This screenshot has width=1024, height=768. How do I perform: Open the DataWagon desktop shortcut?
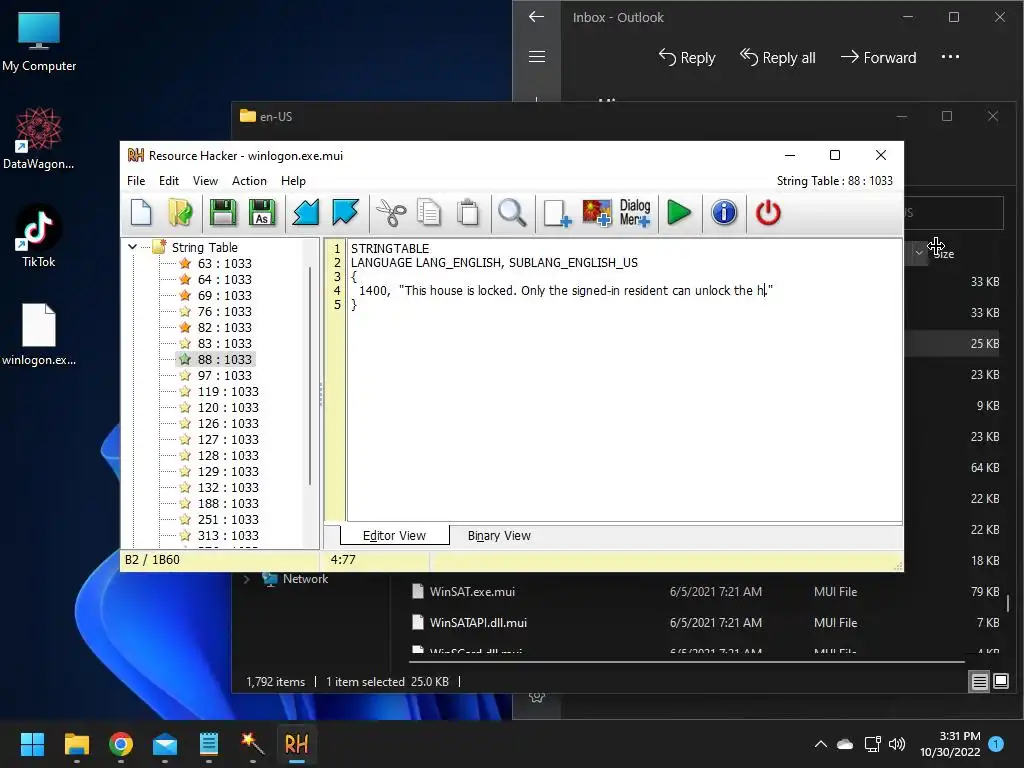coord(39,138)
